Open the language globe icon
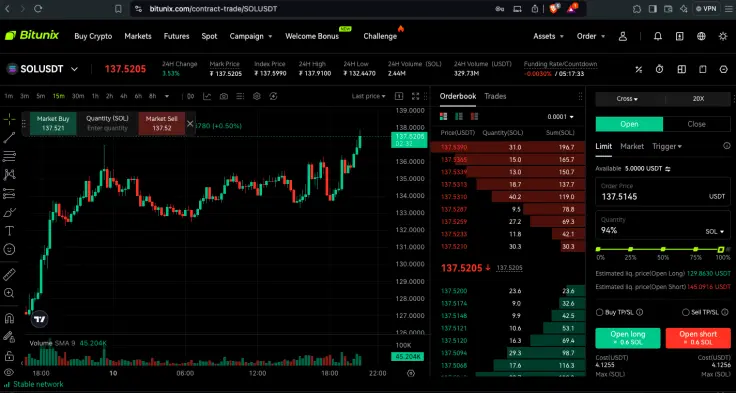736x393 pixels. pyautogui.click(x=701, y=37)
